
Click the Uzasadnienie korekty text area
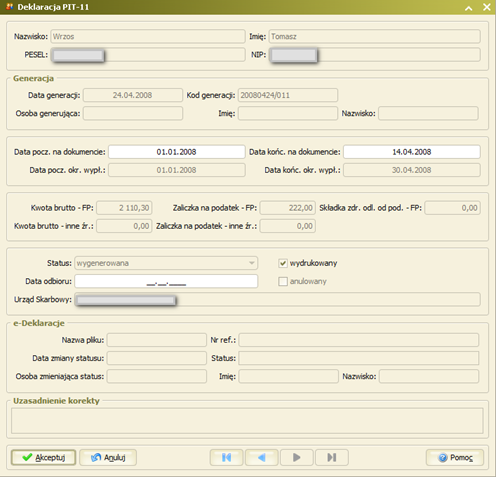pos(247,421)
